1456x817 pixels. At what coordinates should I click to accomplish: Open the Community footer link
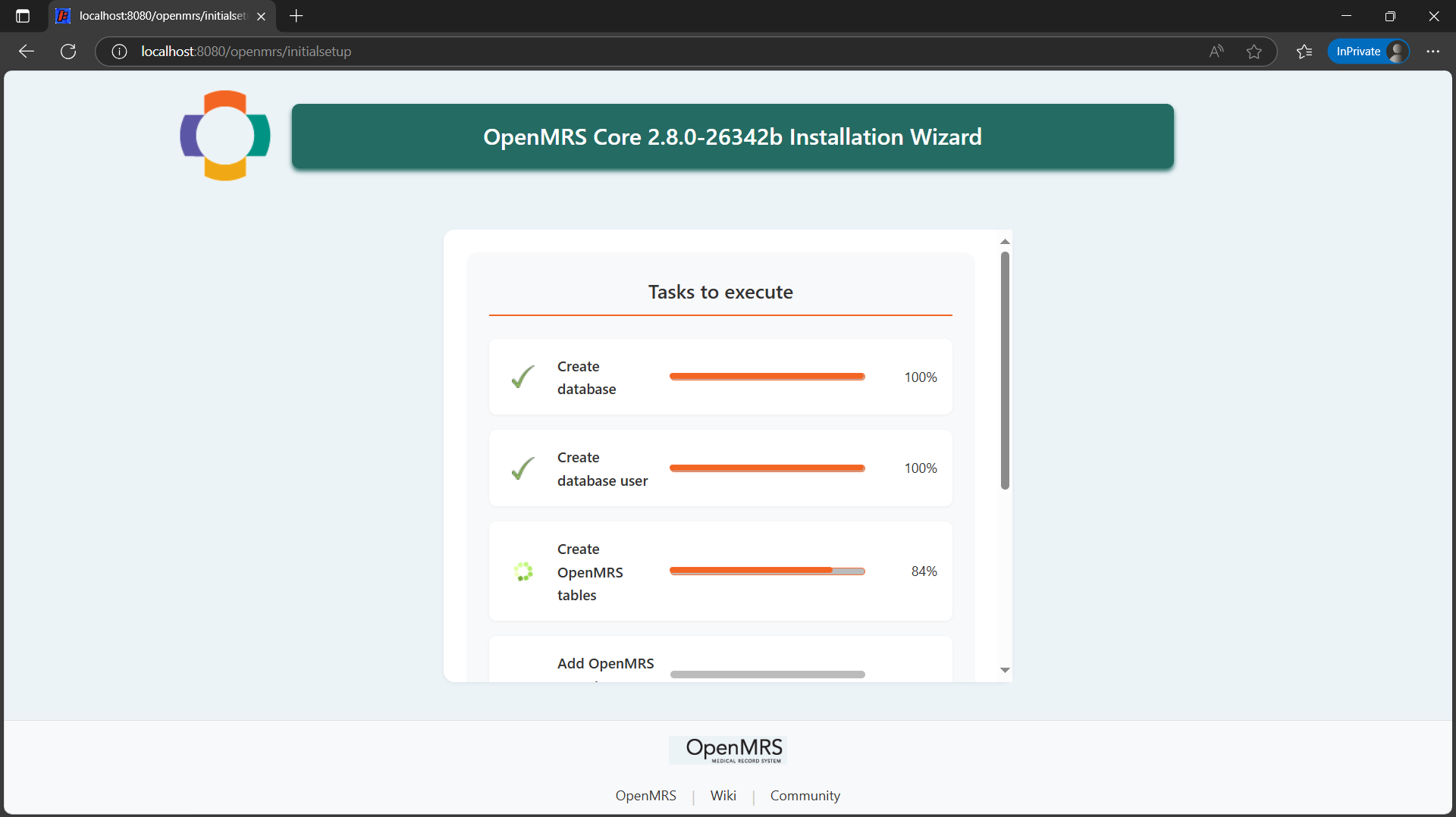pyautogui.click(x=805, y=795)
